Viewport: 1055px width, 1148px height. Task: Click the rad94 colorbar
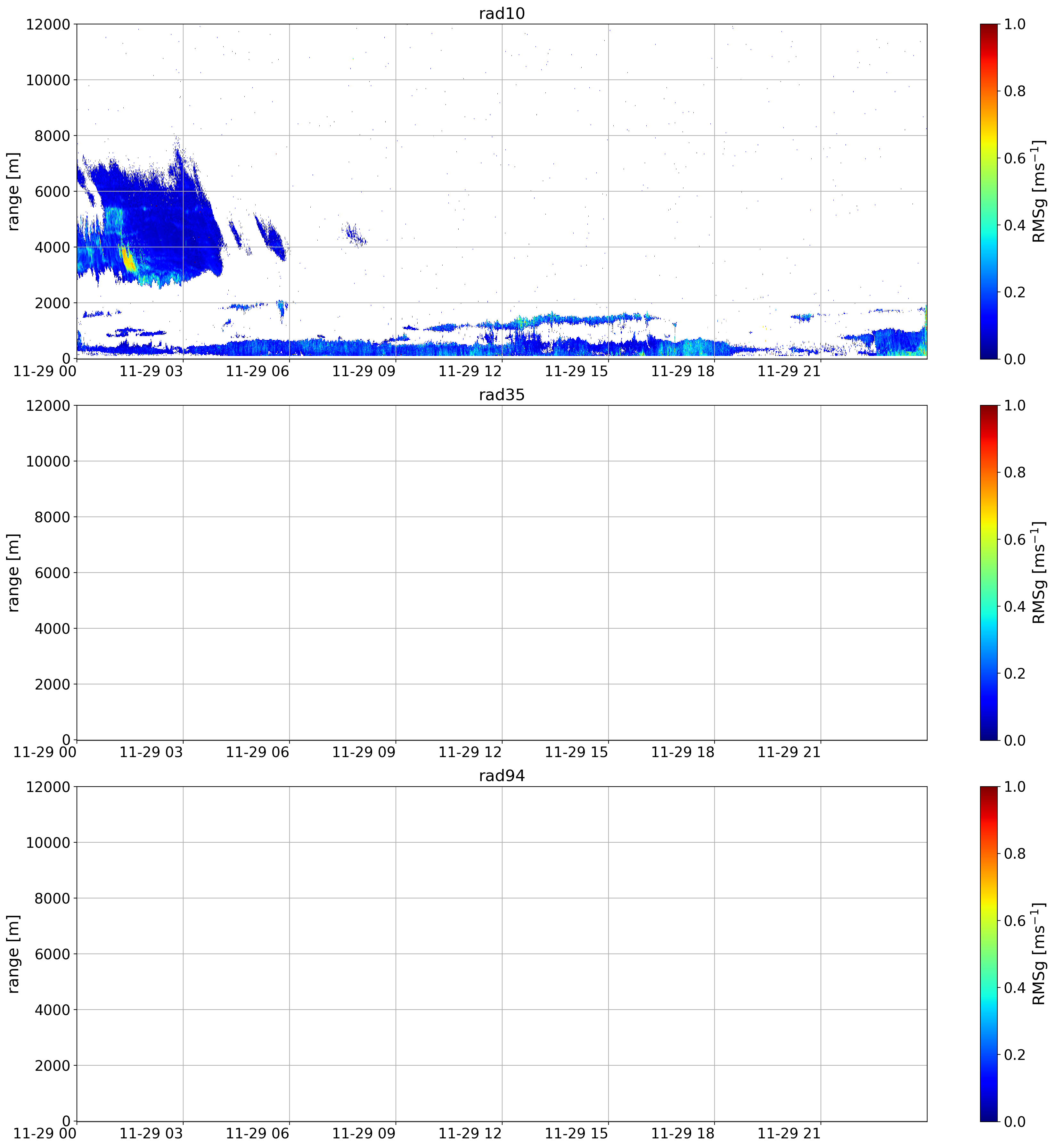coord(988,954)
